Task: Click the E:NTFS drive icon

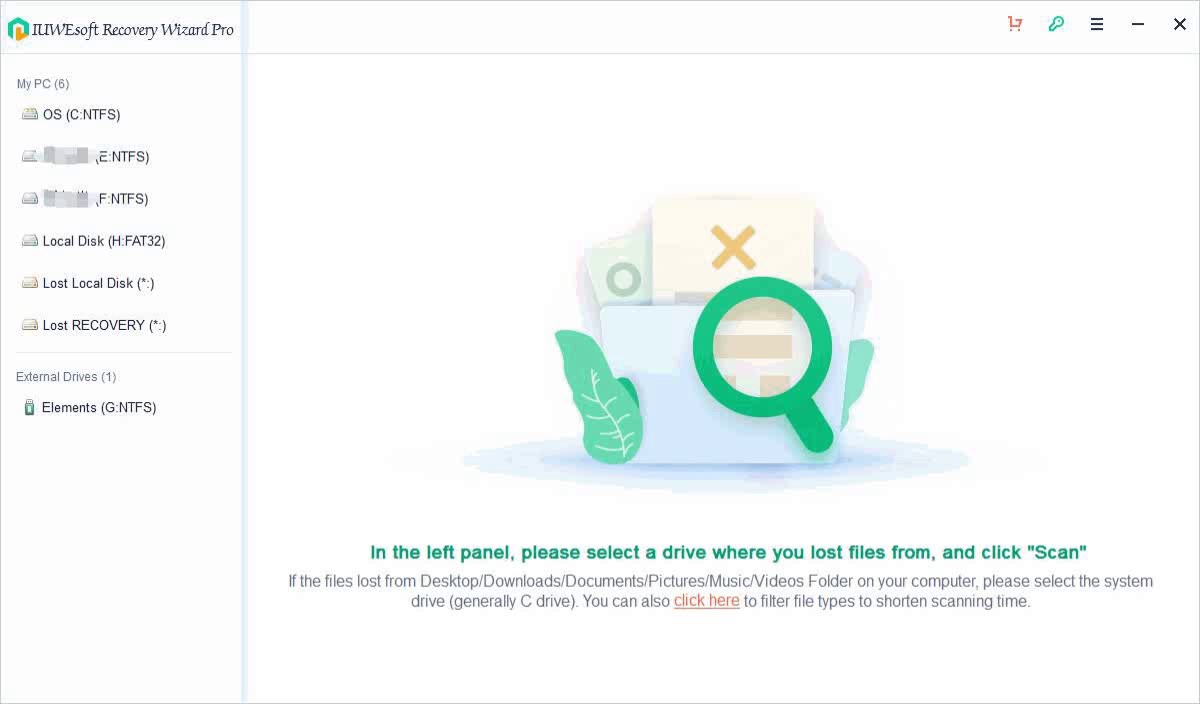Action: click(30, 156)
